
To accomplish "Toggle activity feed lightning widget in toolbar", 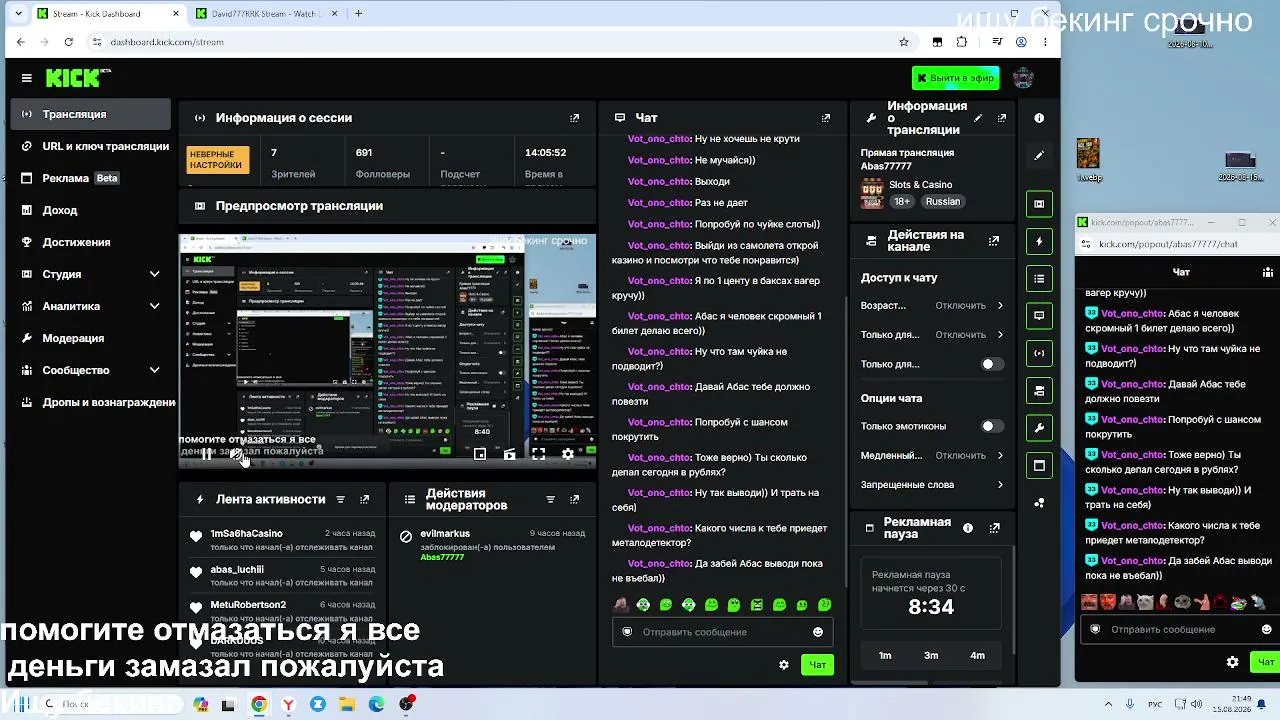I will pos(1039,241).
